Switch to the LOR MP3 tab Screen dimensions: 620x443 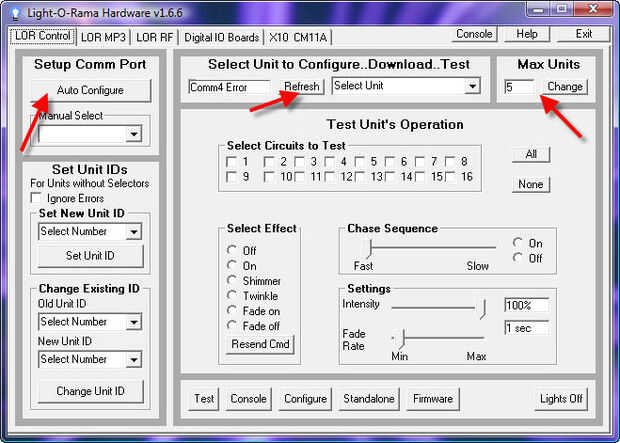103,38
